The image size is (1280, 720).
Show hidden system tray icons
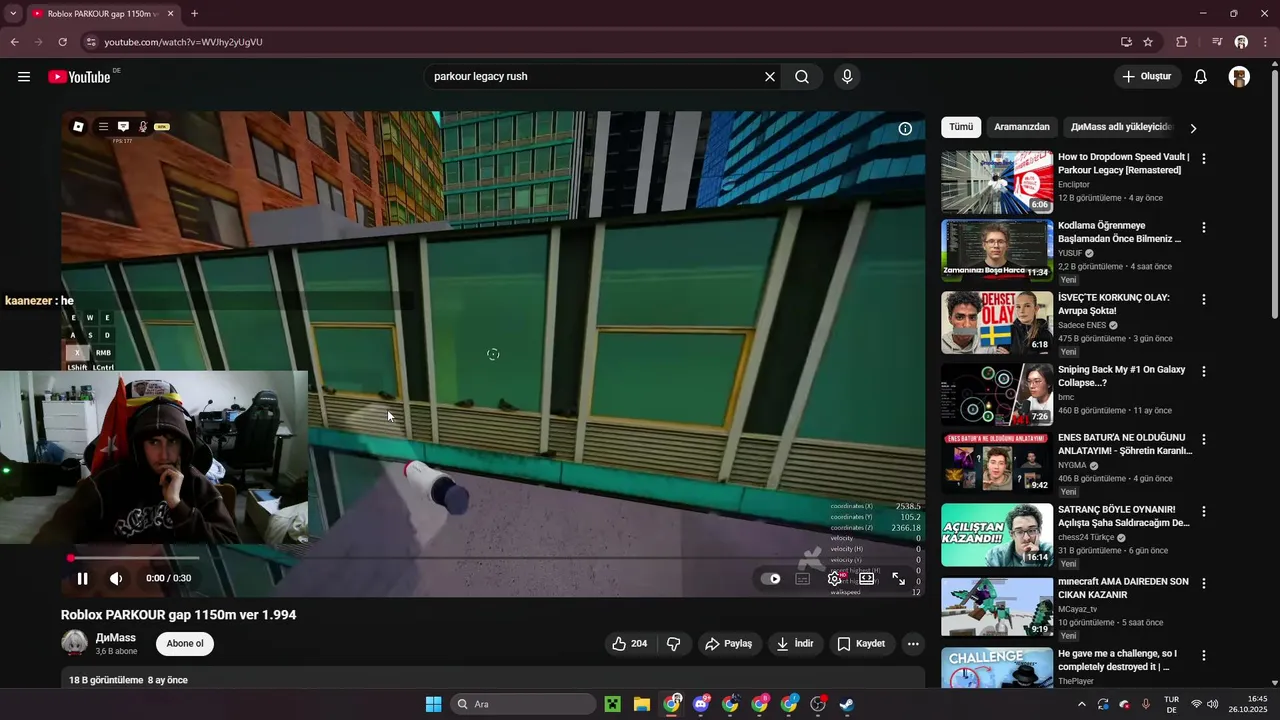click(x=1081, y=704)
